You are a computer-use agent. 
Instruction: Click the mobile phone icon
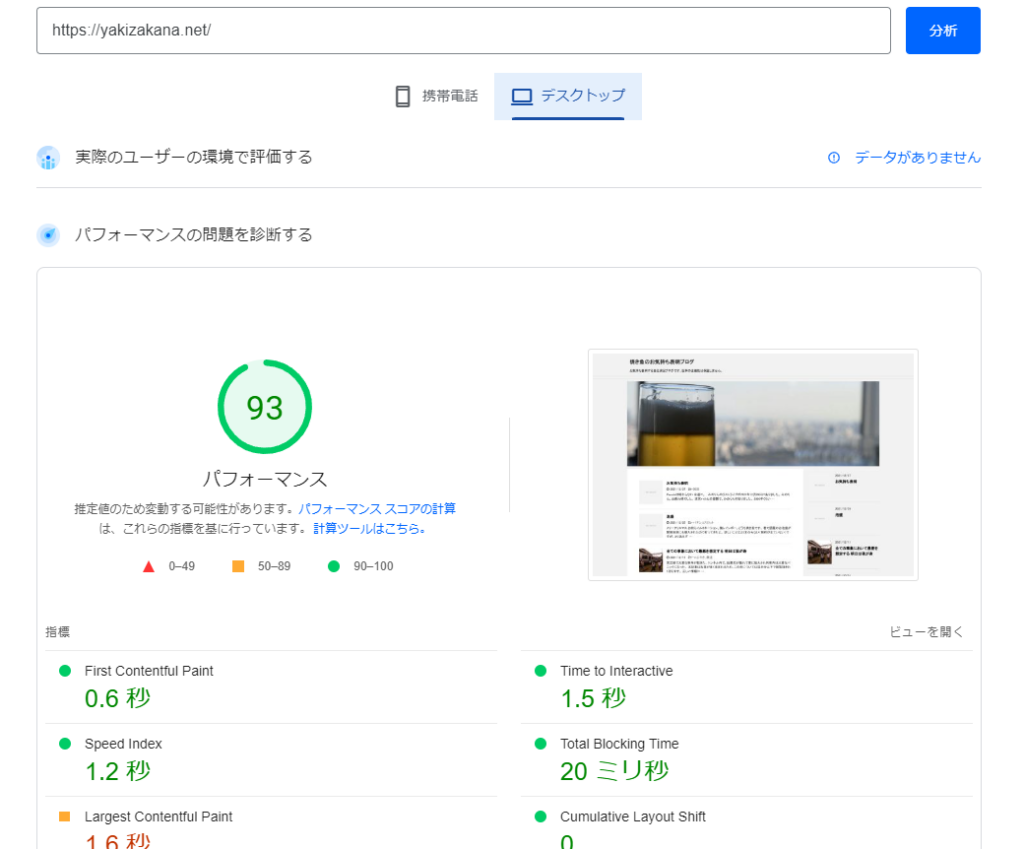click(403, 96)
